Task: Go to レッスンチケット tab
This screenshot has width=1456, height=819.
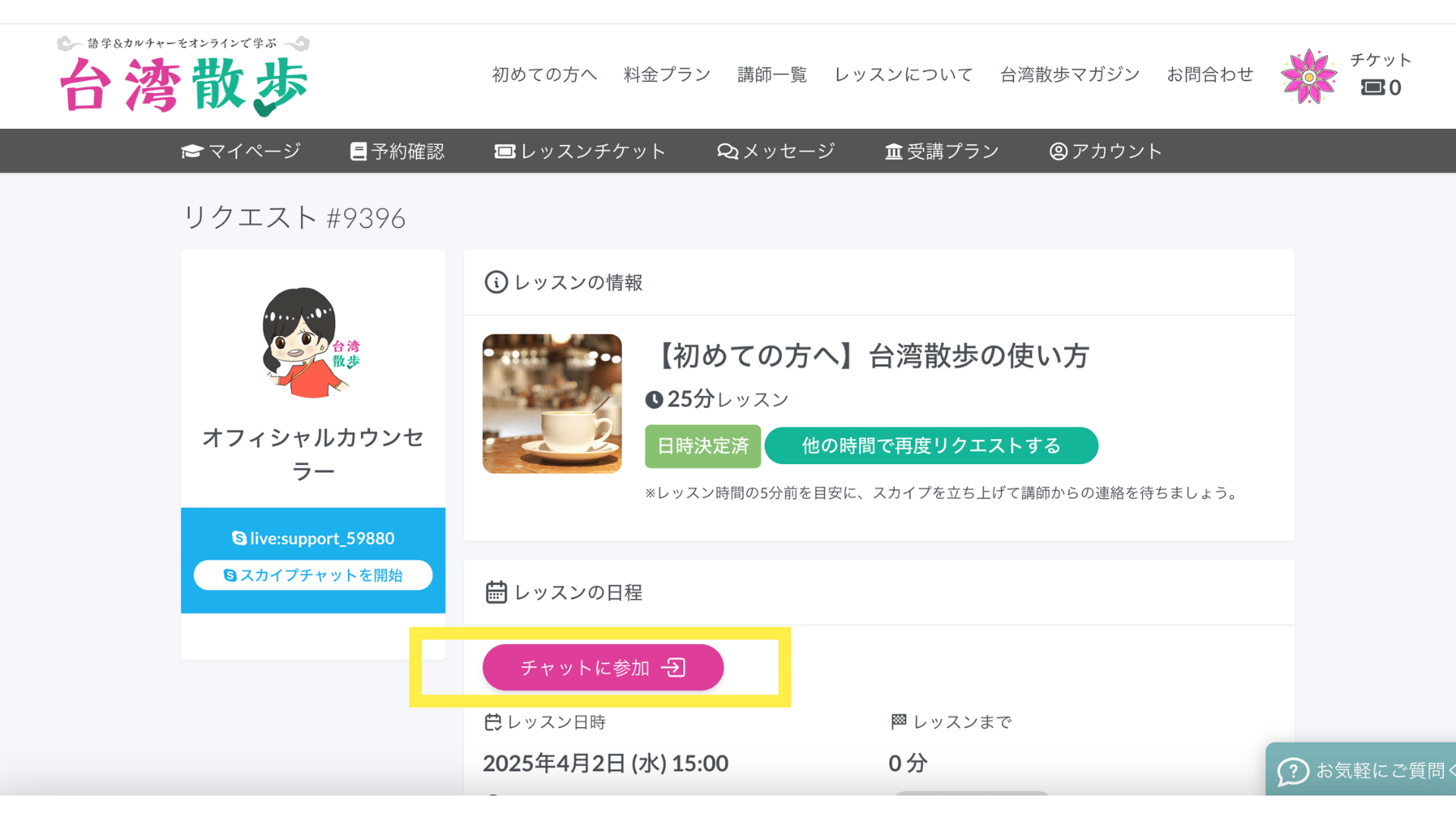Action: pos(580,152)
